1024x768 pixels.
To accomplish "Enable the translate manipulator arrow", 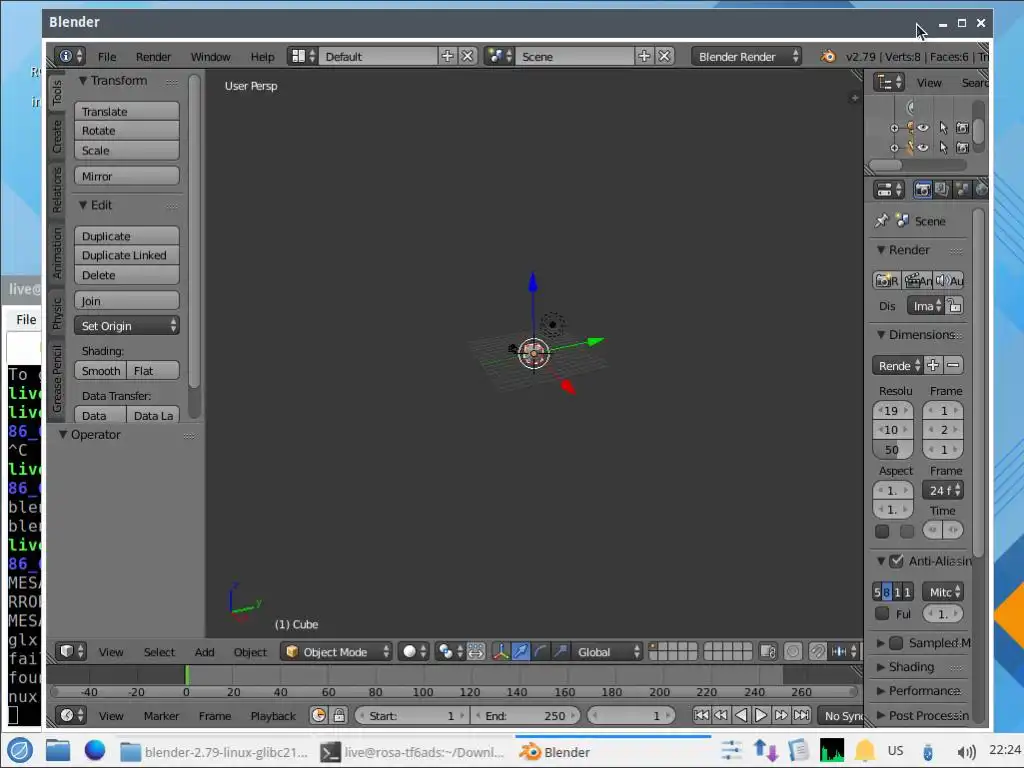I will [520, 651].
